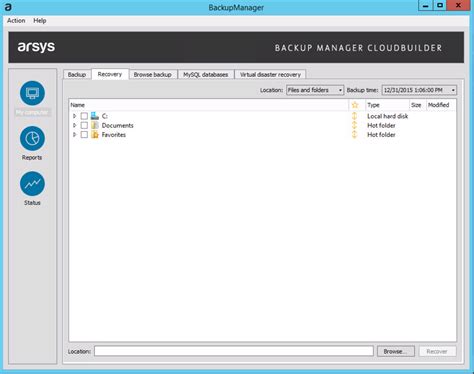Click the 'Local hard disk' type cell
474x374 pixels.
388,116
